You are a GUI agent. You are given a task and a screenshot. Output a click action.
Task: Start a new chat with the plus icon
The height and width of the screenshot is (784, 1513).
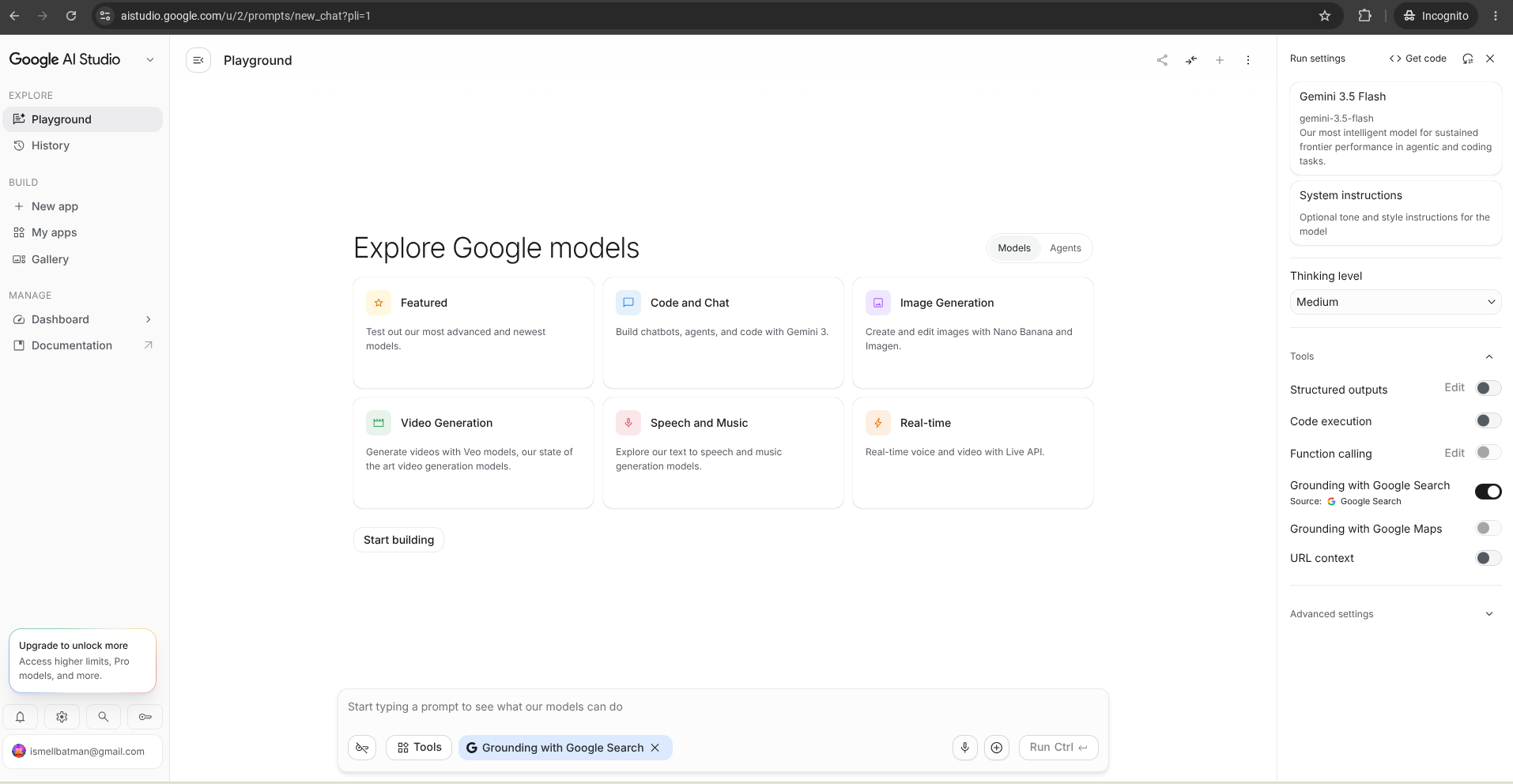pyautogui.click(x=1220, y=60)
